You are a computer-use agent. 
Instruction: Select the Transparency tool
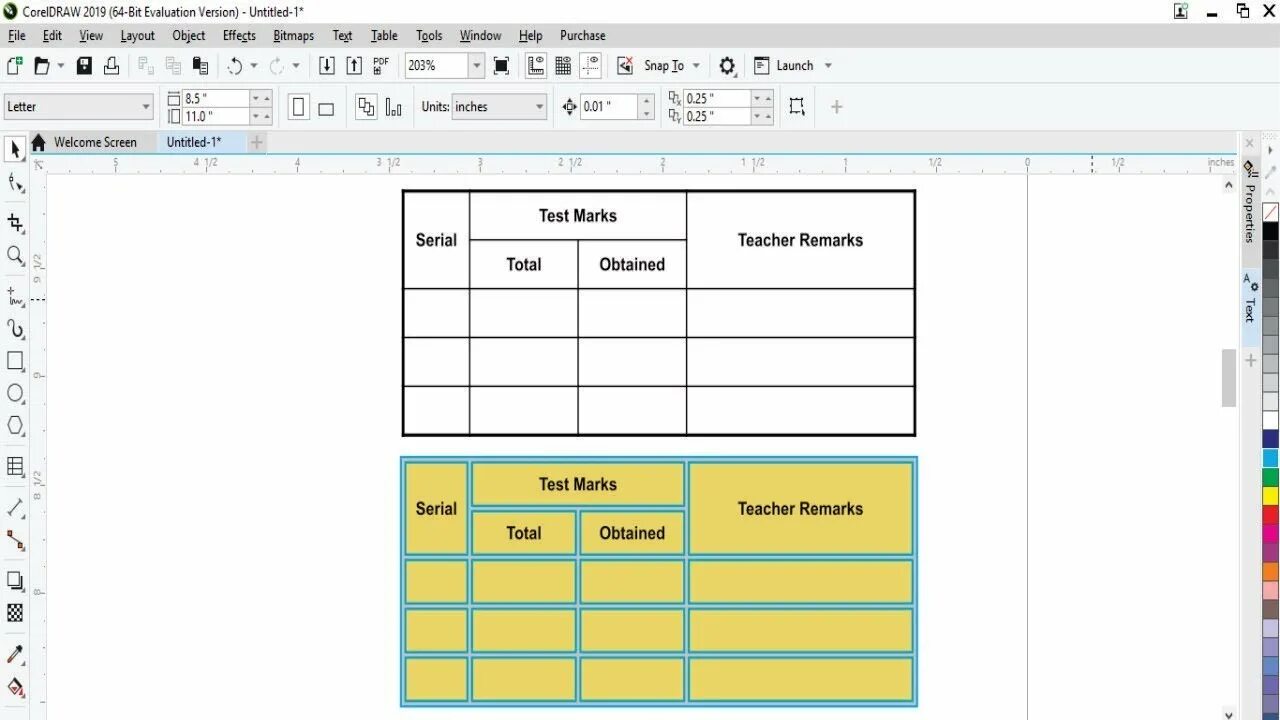click(x=15, y=613)
